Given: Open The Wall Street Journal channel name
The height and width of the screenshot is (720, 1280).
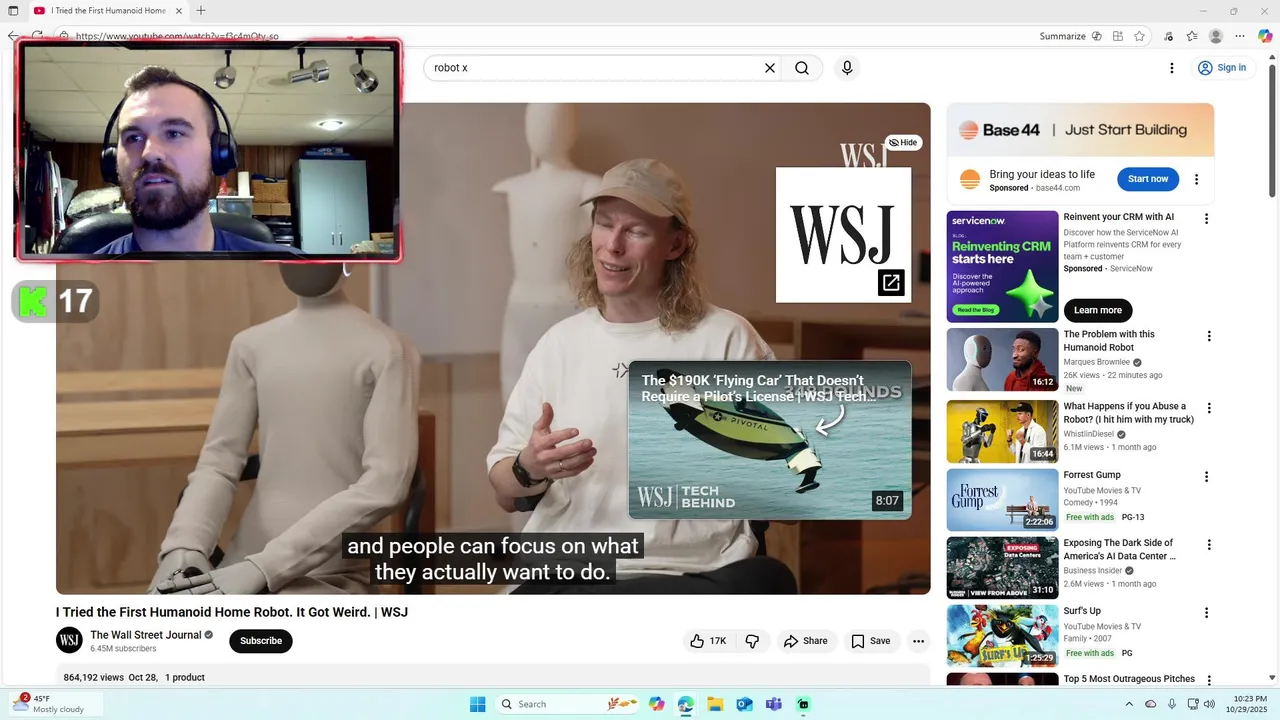Looking at the screenshot, I should click(146, 635).
